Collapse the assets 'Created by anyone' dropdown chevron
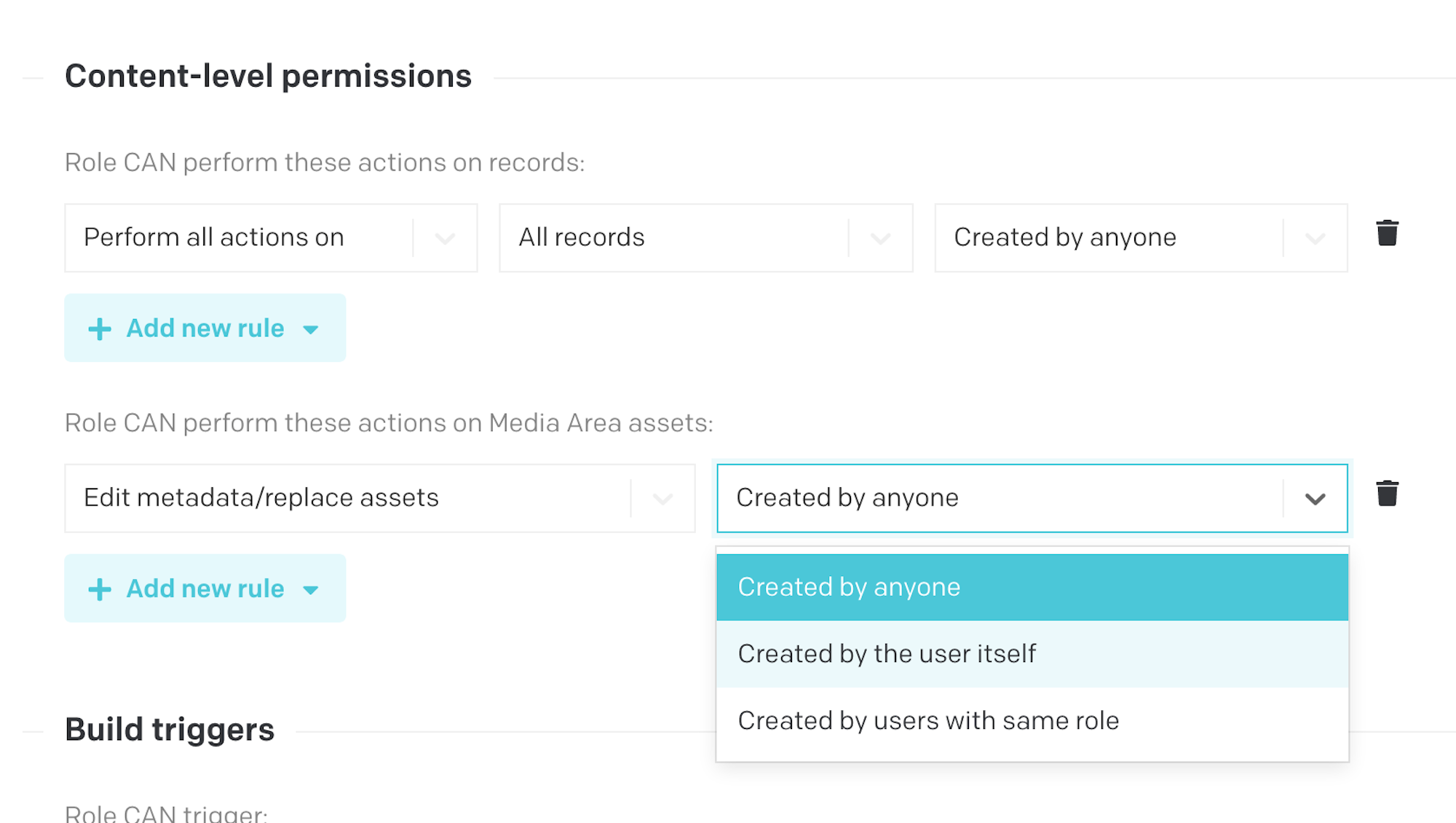The image size is (1456, 823). (1315, 499)
